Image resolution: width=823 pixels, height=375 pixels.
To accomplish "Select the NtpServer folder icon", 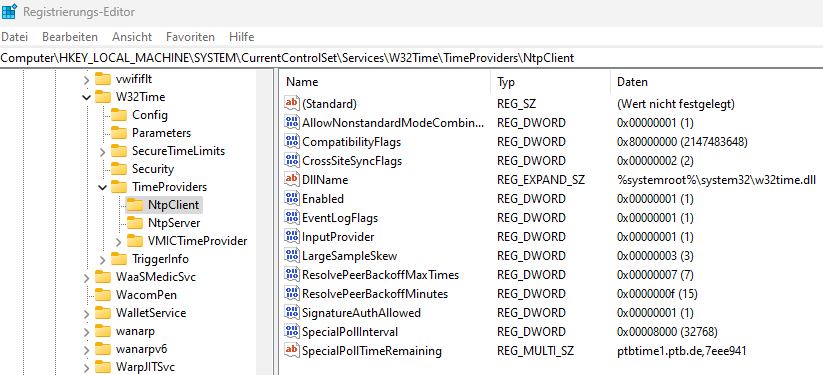I will click(135, 223).
